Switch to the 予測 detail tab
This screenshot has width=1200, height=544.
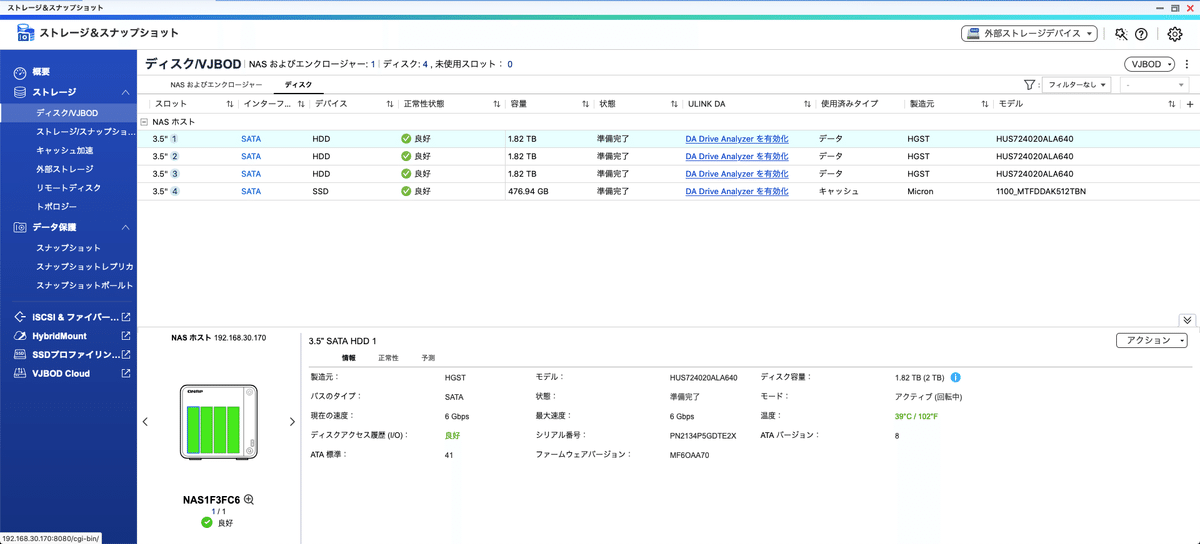coord(428,357)
